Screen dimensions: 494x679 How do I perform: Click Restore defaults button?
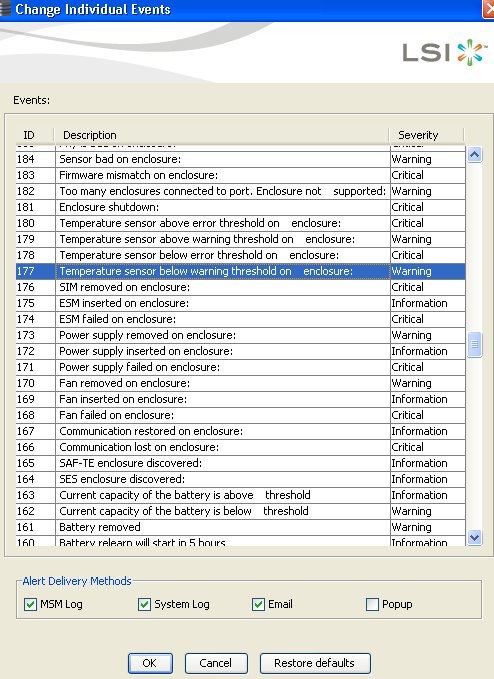(315, 663)
